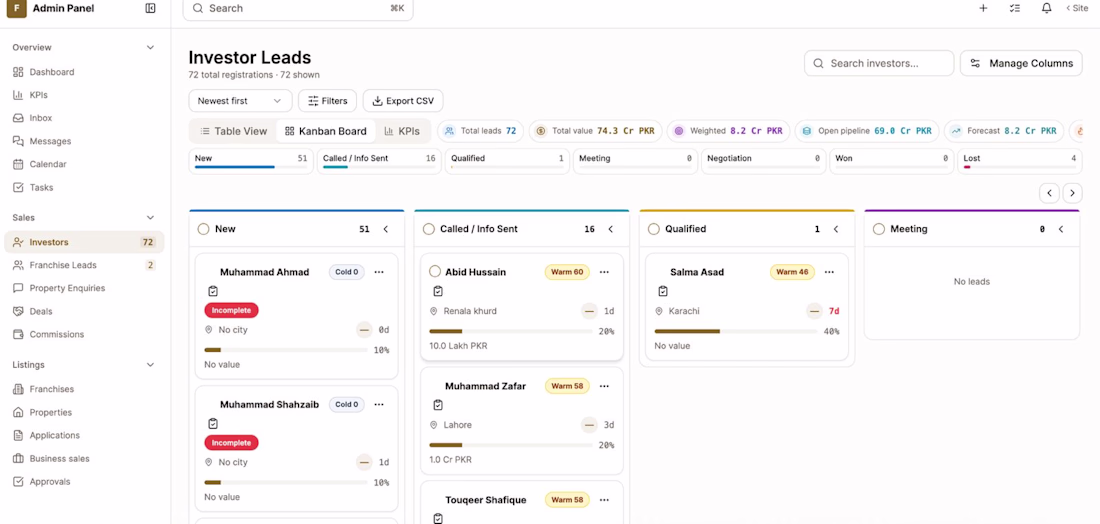The image size is (1100, 524).
Task: Open the Newest first sort dropdown
Action: [240, 101]
